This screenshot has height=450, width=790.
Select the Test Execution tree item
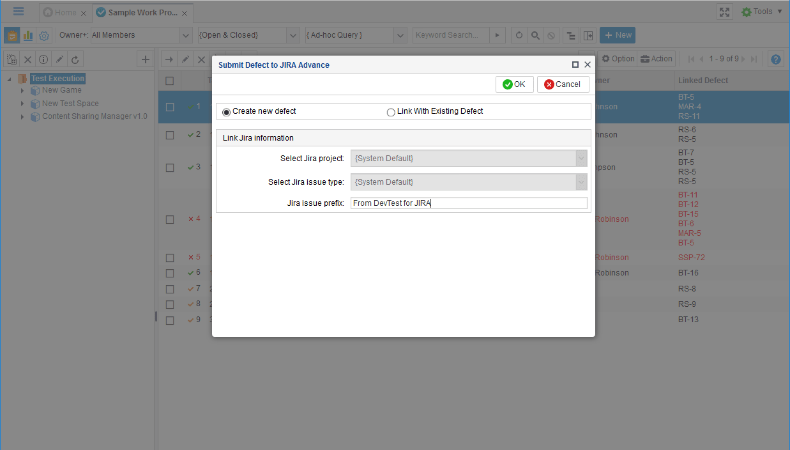pos(58,79)
